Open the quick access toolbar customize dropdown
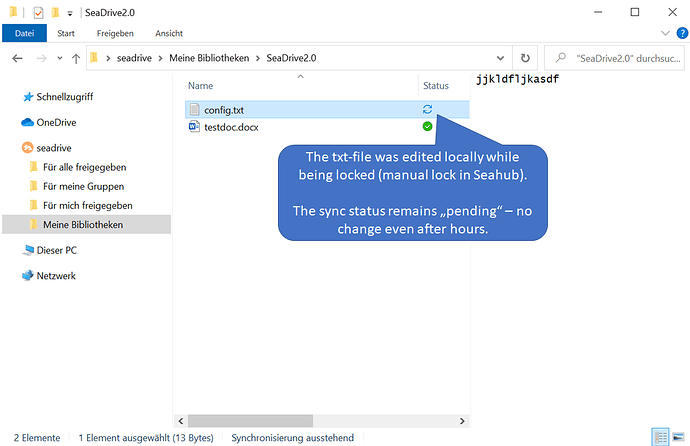The image size is (690, 446). tap(70, 13)
